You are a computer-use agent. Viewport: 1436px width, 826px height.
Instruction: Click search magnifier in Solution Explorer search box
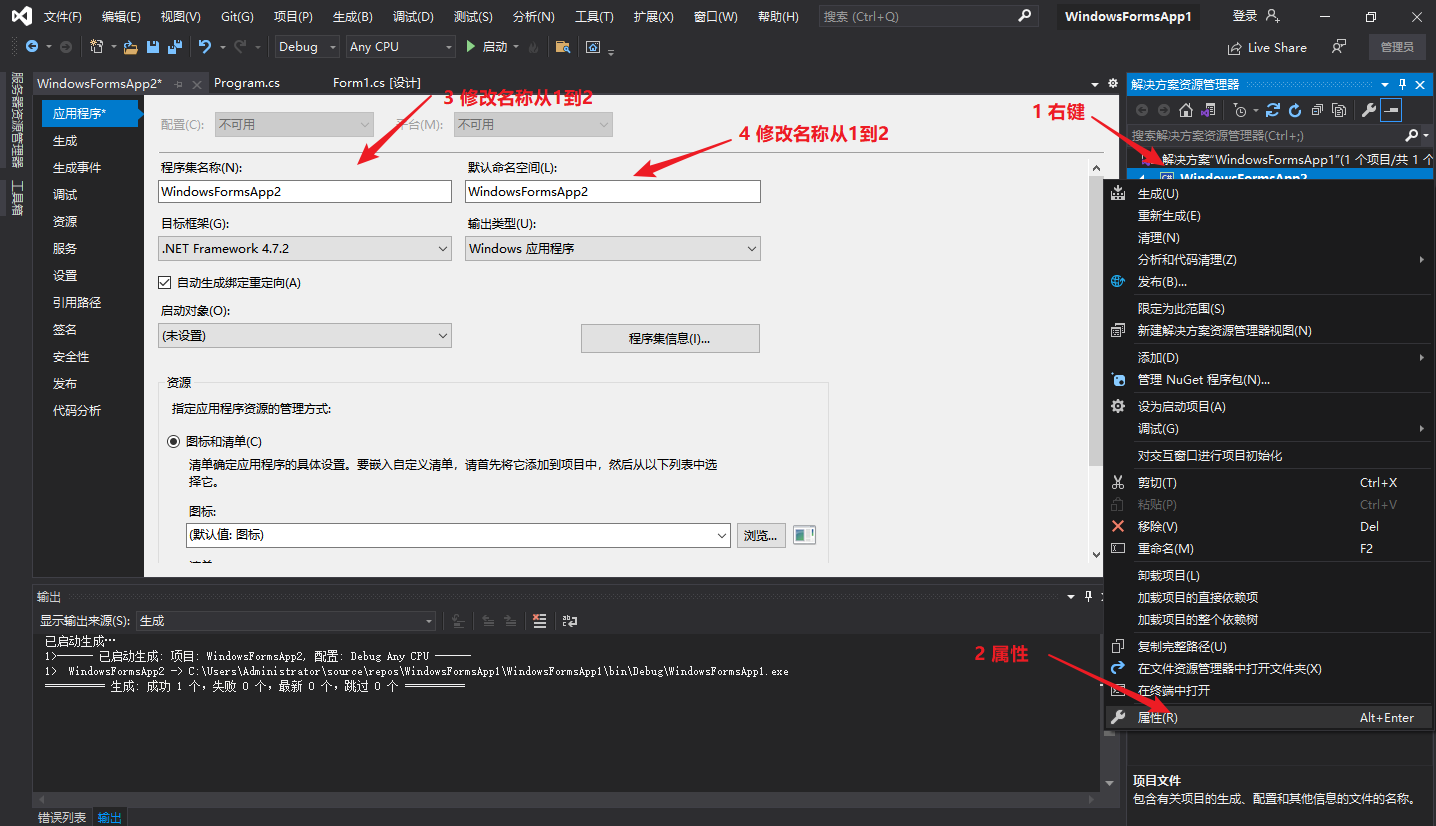[1411, 135]
